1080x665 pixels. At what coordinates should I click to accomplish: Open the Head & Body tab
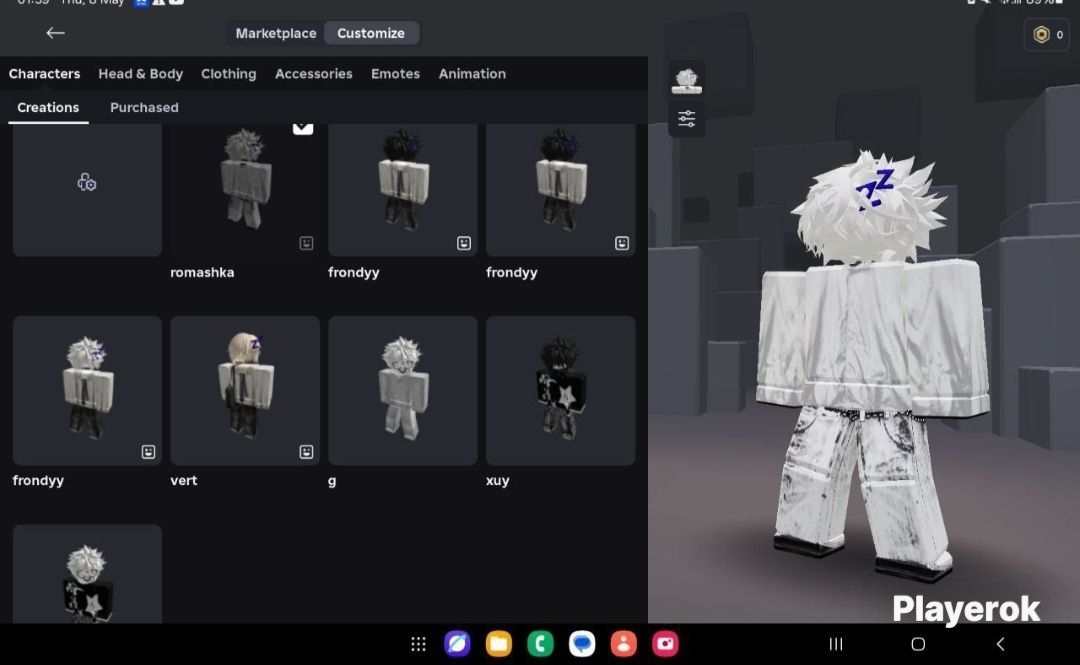tap(141, 74)
